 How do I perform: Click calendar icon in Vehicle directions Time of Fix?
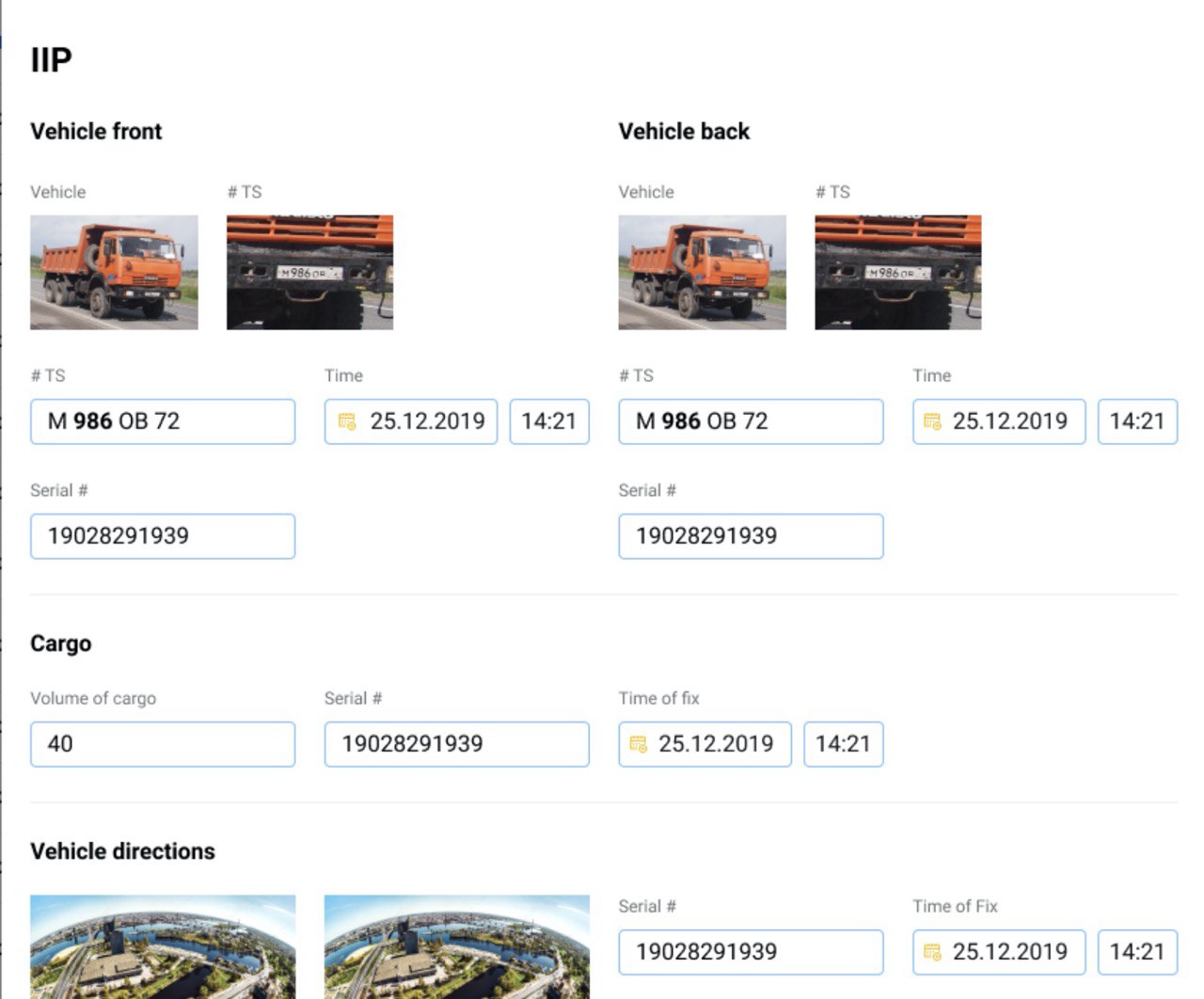tap(932, 952)
